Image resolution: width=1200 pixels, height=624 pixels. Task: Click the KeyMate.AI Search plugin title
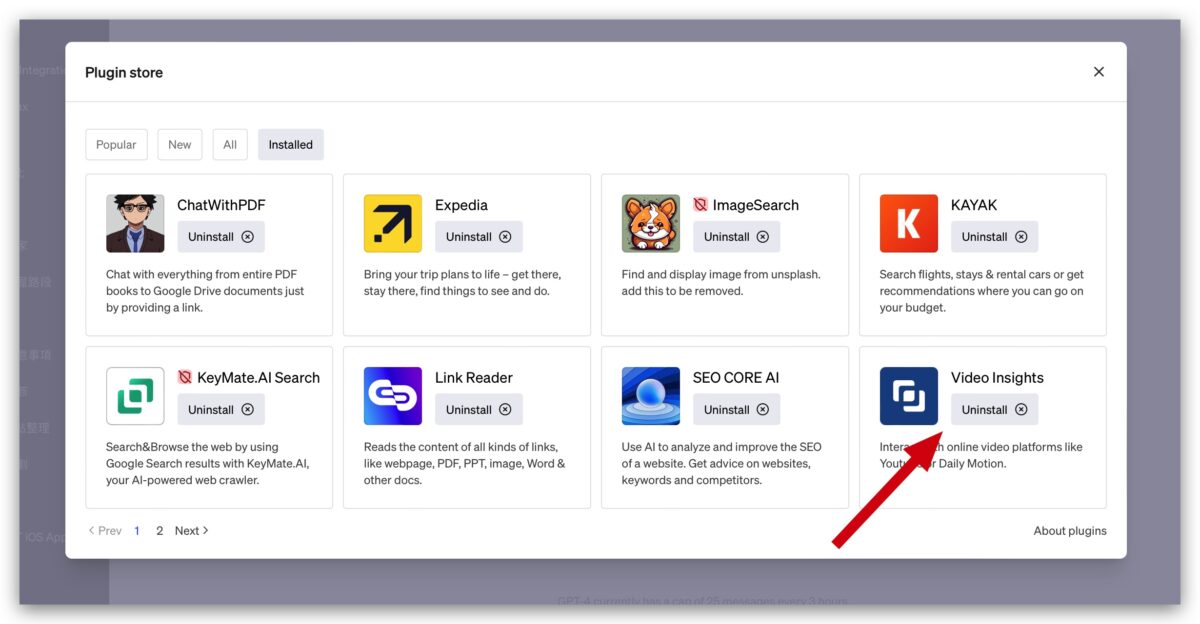(258, 378)
